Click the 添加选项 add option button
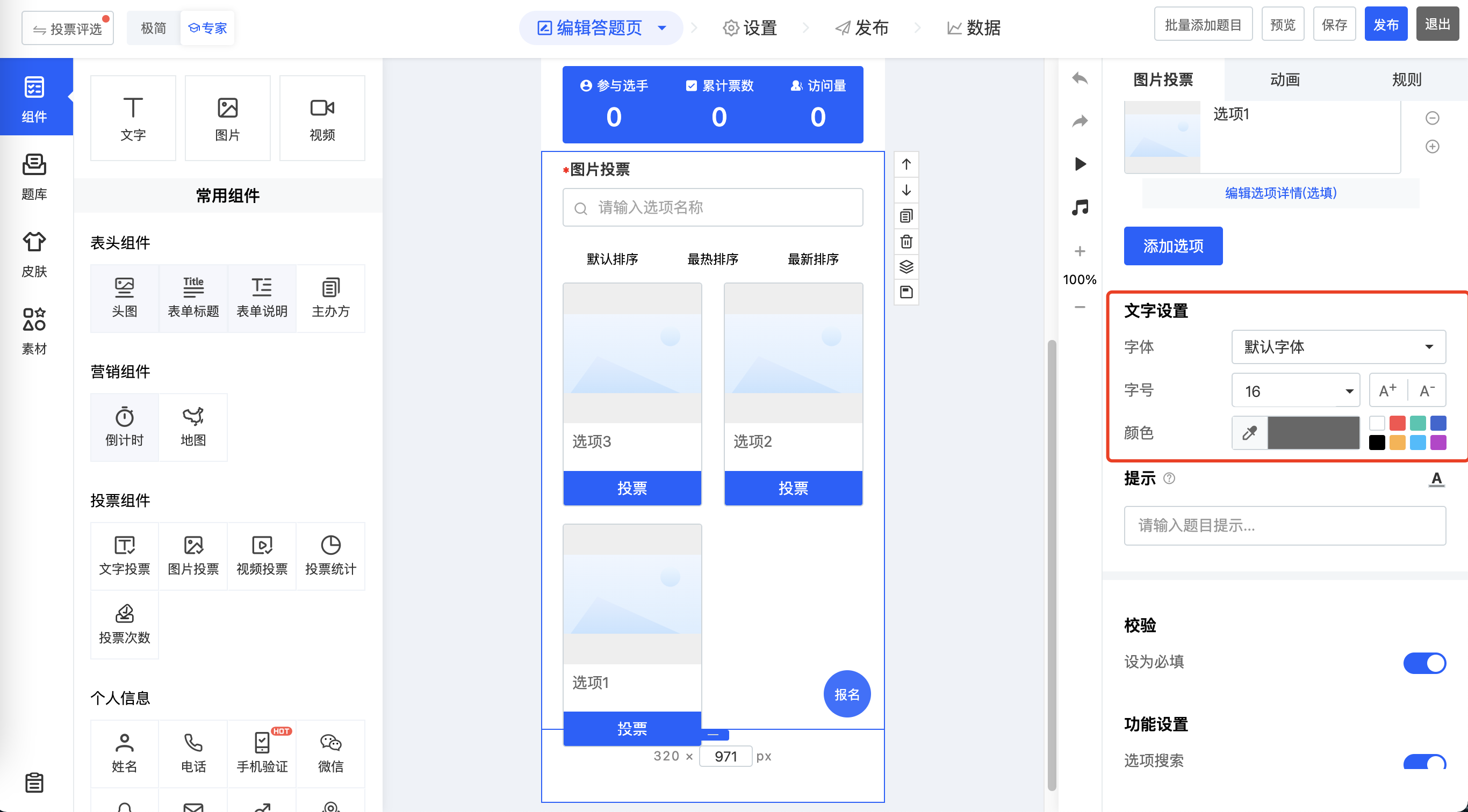 (x=1173, y=246)
